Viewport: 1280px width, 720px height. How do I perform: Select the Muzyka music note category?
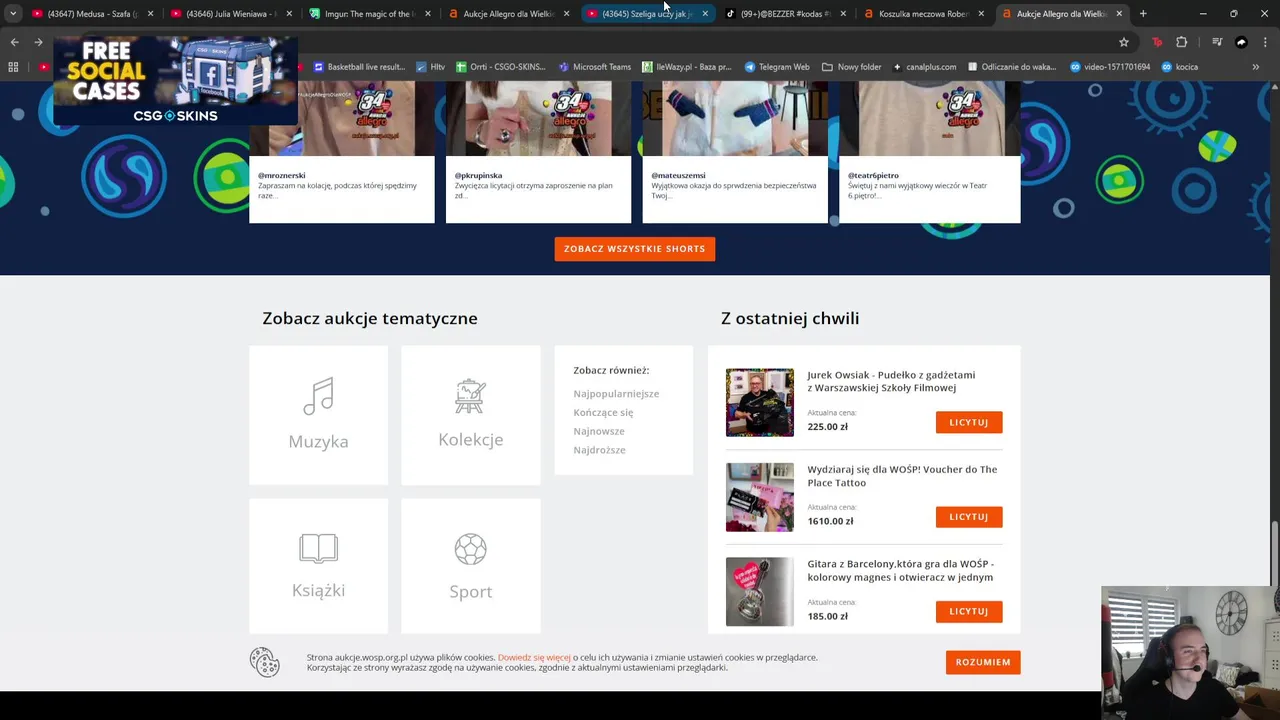[x=318, y=415]
